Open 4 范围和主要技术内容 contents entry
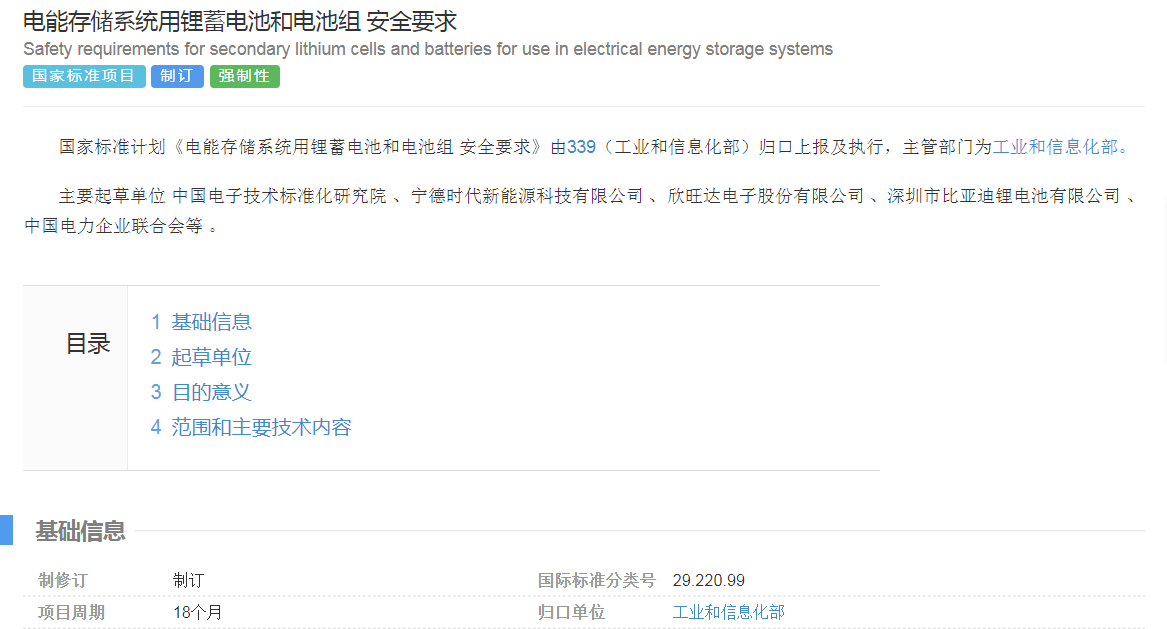Viewport: 1167px width, 629px height. click(x=251, y=428)
